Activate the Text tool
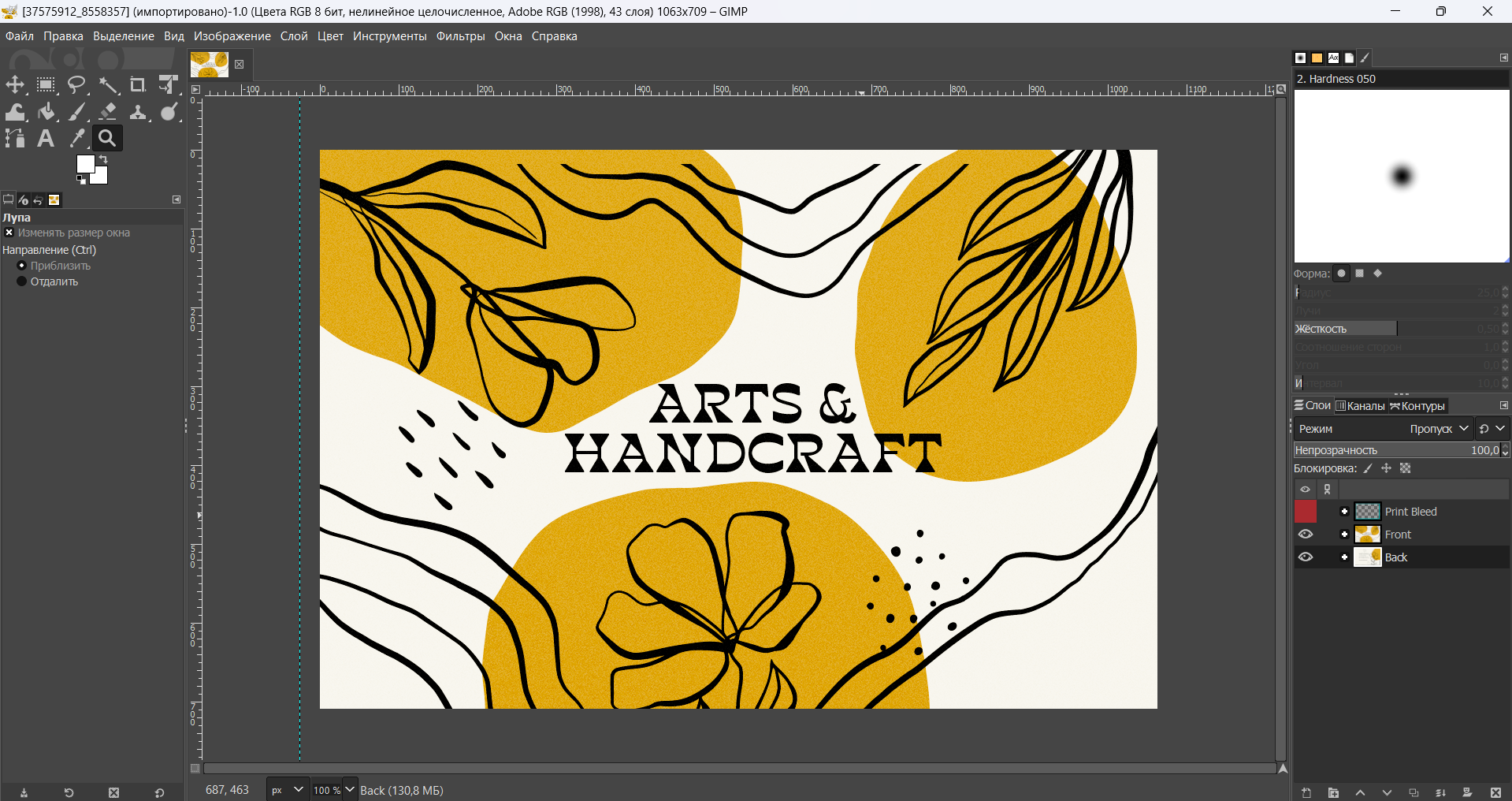This screenshot has width=1512, height=801. point(46,139)
